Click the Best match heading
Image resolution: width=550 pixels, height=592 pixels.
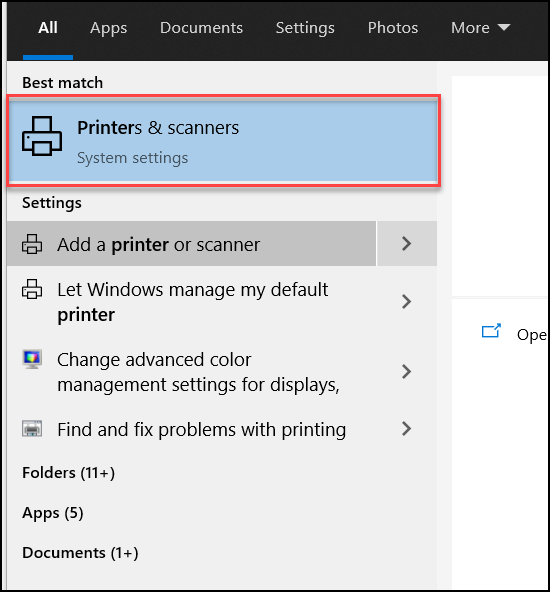click(x=62, y=82)
